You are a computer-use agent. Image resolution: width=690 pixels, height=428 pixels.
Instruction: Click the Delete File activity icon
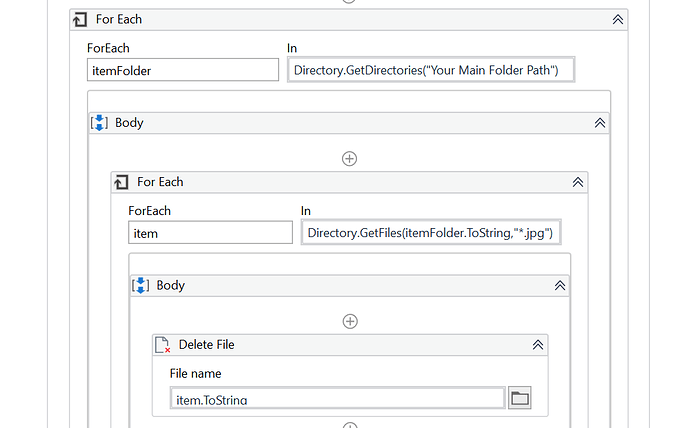(x=162, y=344)
